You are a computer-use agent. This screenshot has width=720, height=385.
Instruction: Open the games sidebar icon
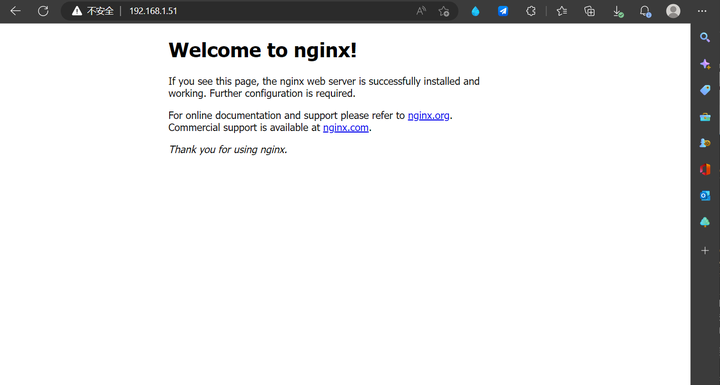coord(705,143)
